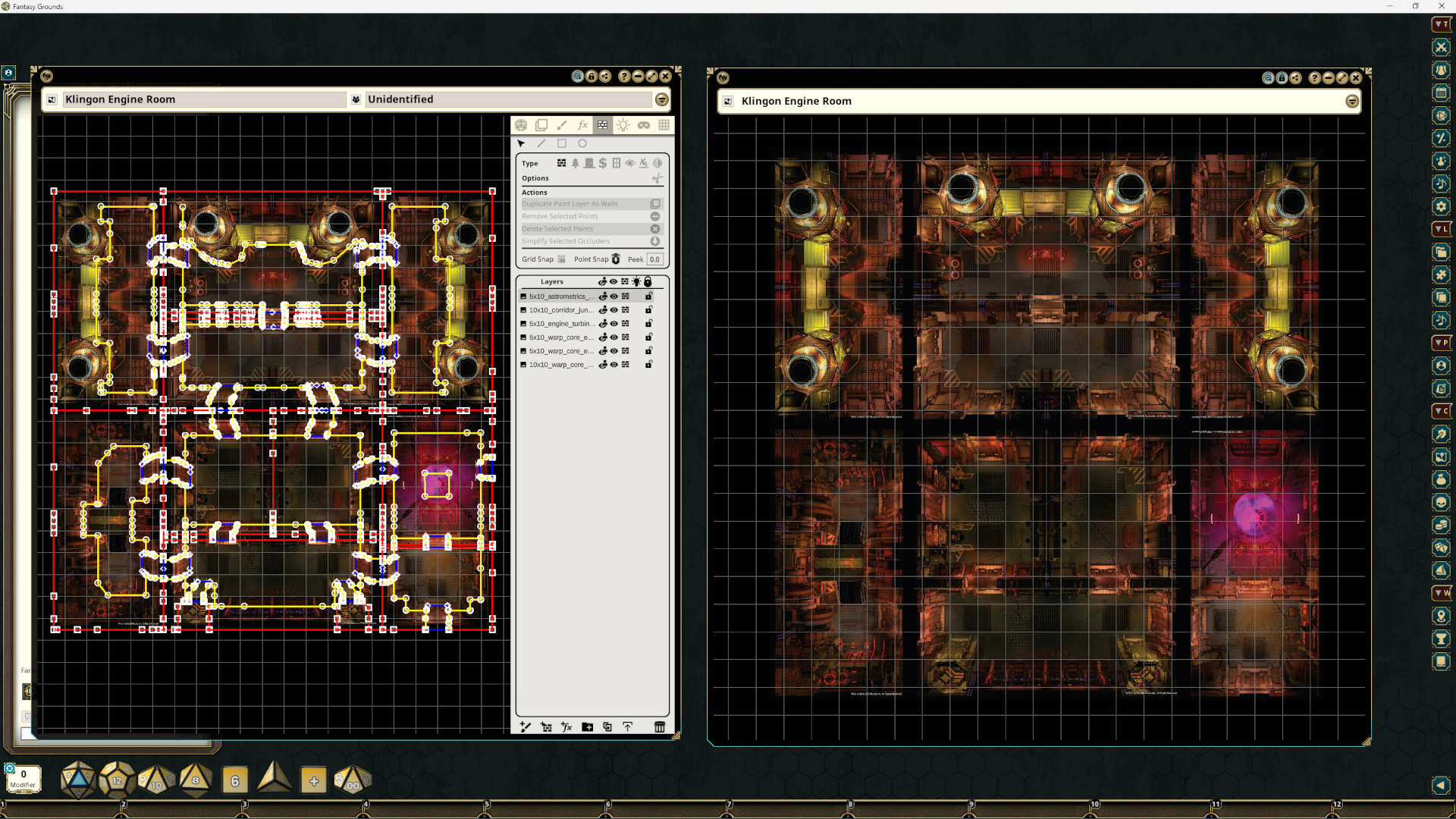Viewport: 1456px width, 819px height.
Task: Switch to the Grid tab in the map toolbar
Action: (664, 125)
